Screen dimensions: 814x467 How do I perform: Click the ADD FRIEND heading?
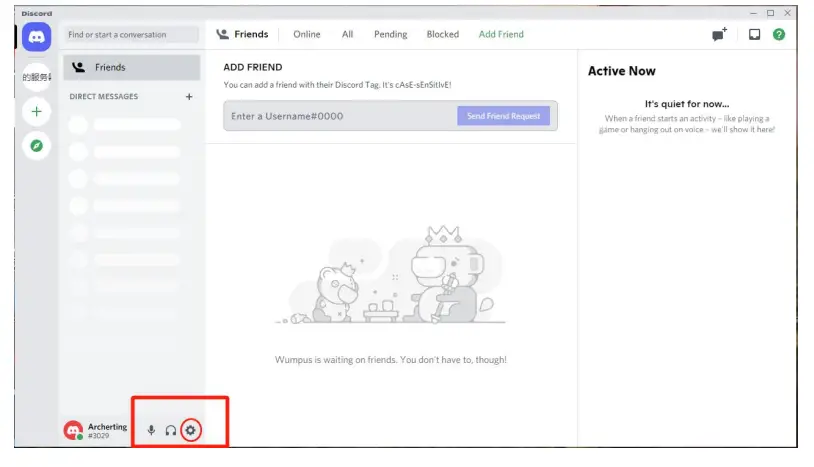click(x=253, y=67)
